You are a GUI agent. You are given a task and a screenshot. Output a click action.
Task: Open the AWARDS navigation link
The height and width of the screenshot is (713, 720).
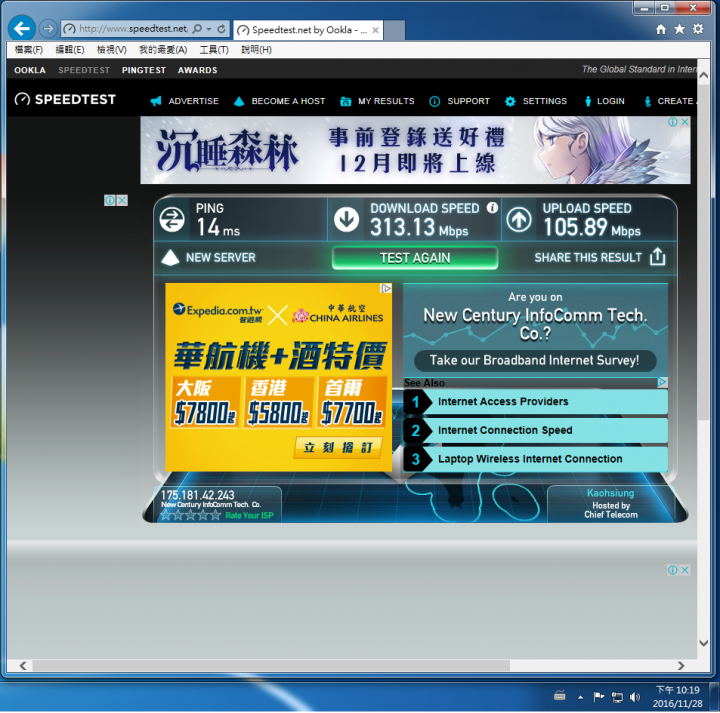(x=197, y=70)
